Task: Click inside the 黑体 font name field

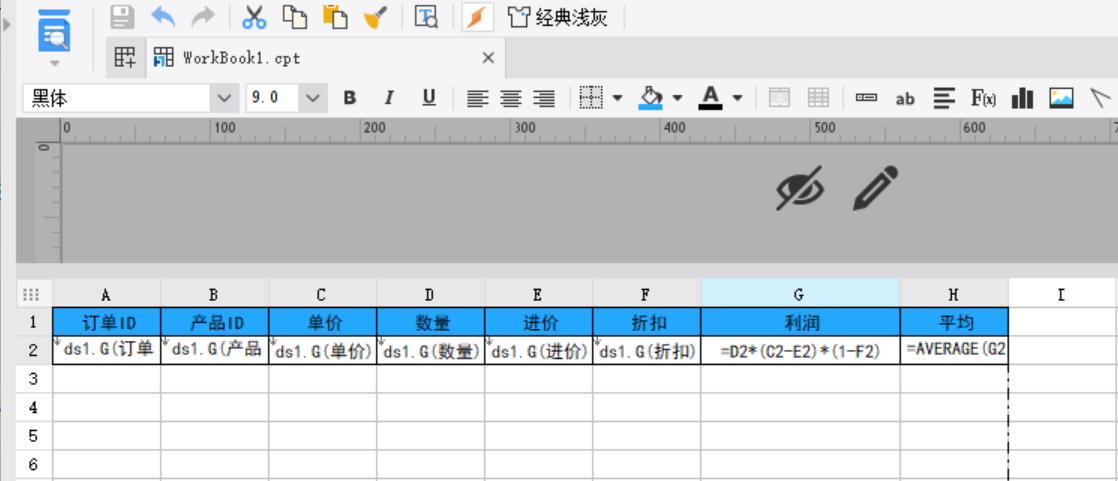Action: [x=117, y=98]
